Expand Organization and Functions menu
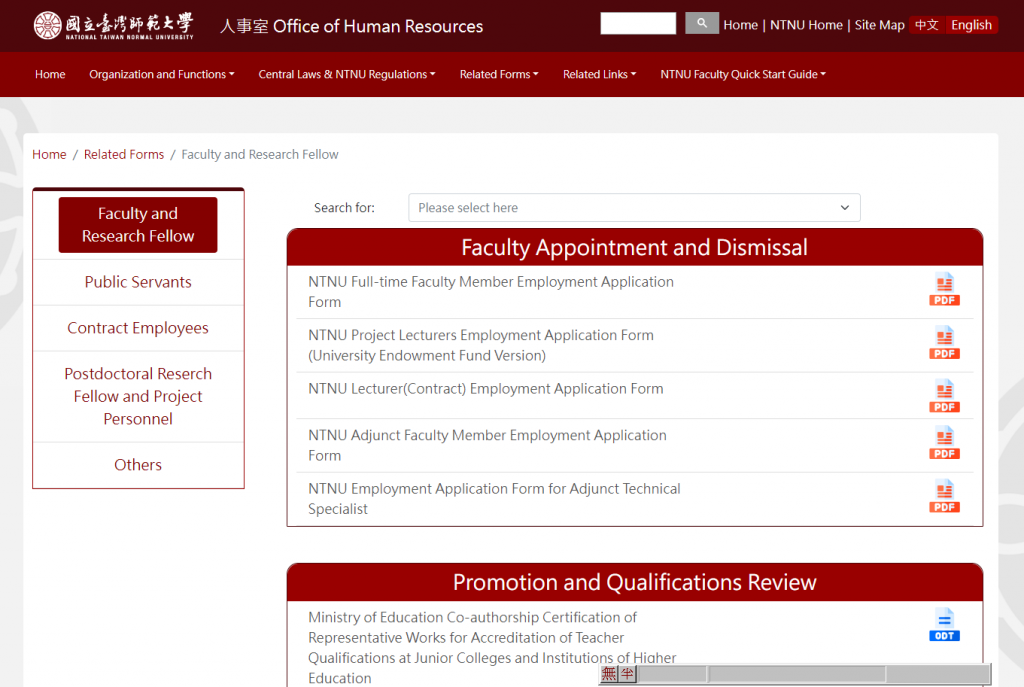The width and height of the screenshot is (1024, 687). [161, 74]
